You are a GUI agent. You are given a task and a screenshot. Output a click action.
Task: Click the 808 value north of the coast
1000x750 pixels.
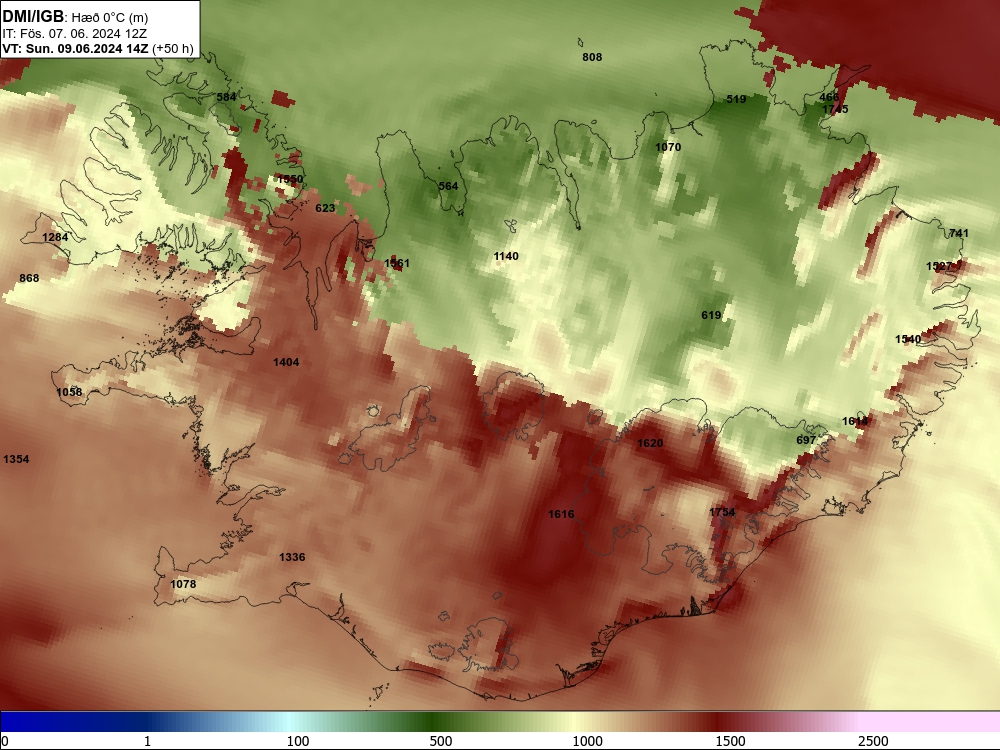pos(592,57)
